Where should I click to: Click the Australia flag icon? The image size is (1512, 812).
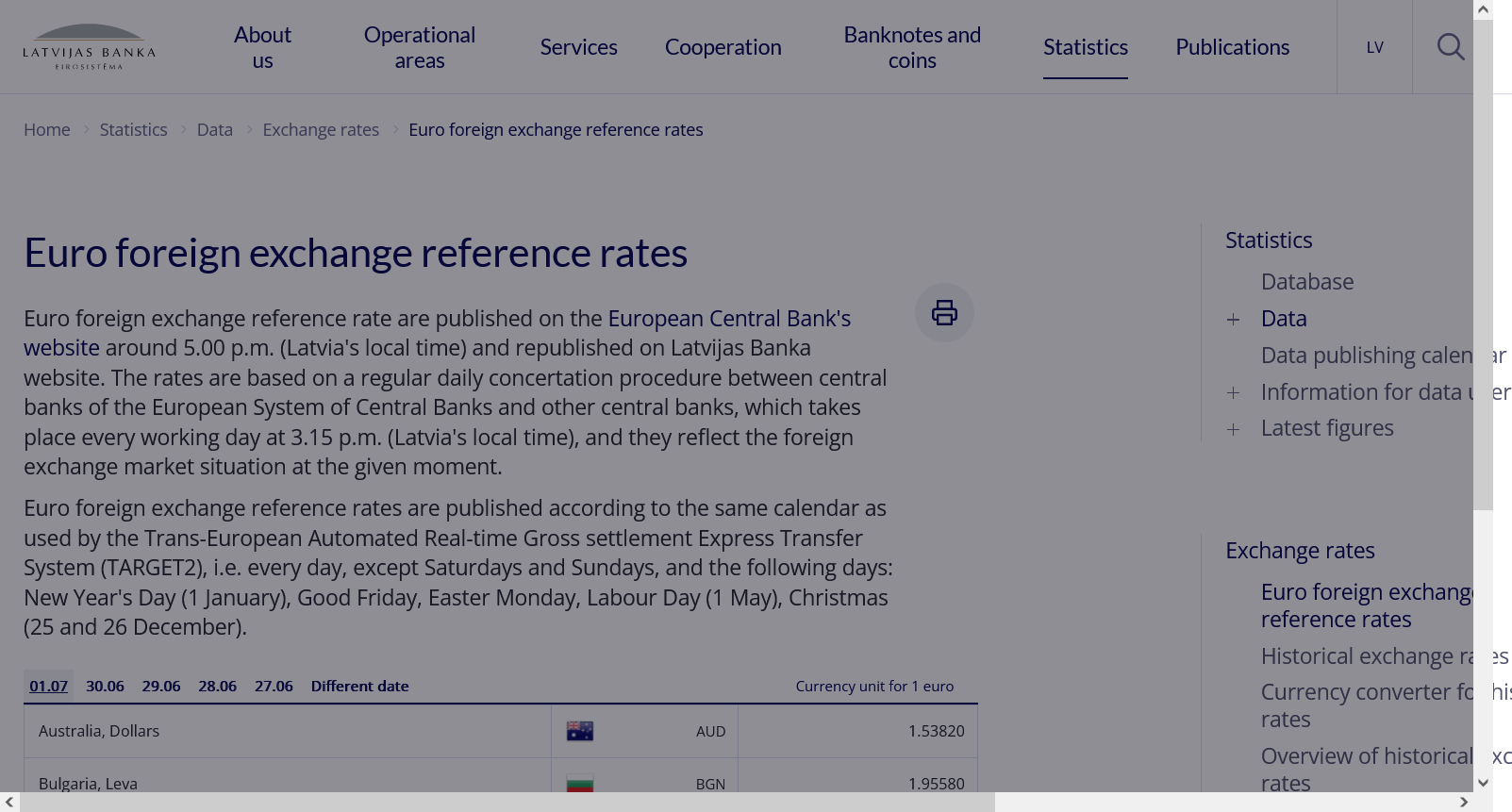580,731
